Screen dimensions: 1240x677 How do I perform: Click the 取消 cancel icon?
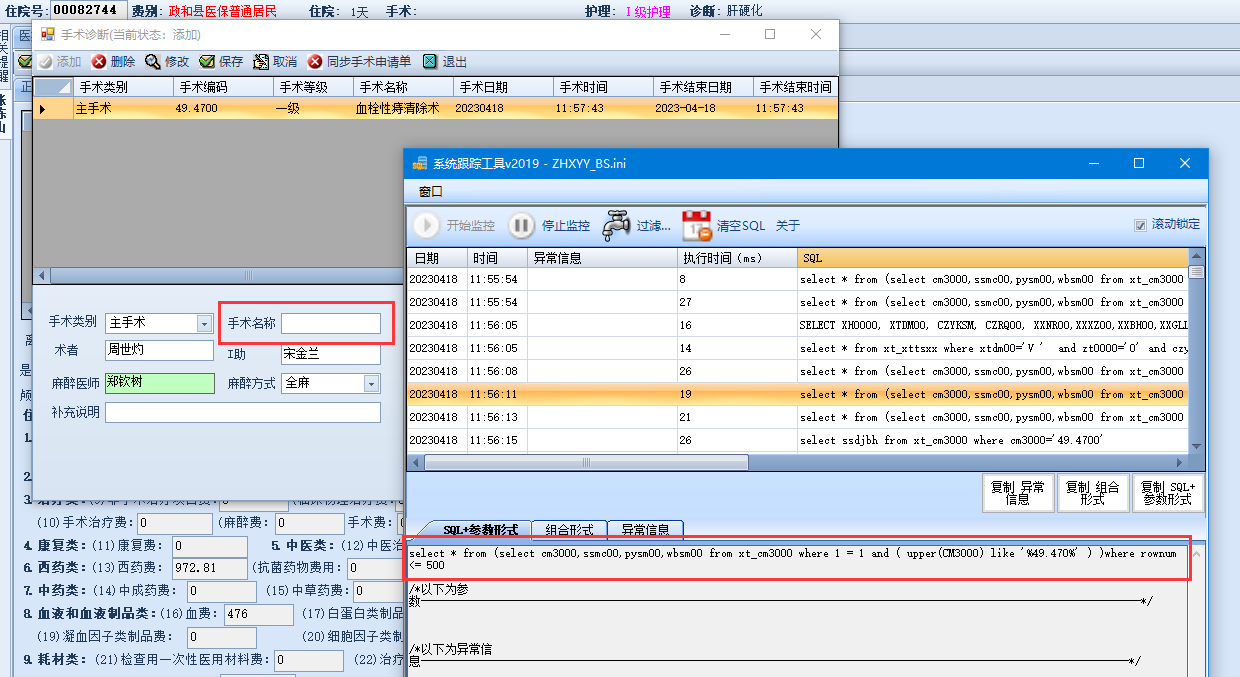(x=261, y=62)
